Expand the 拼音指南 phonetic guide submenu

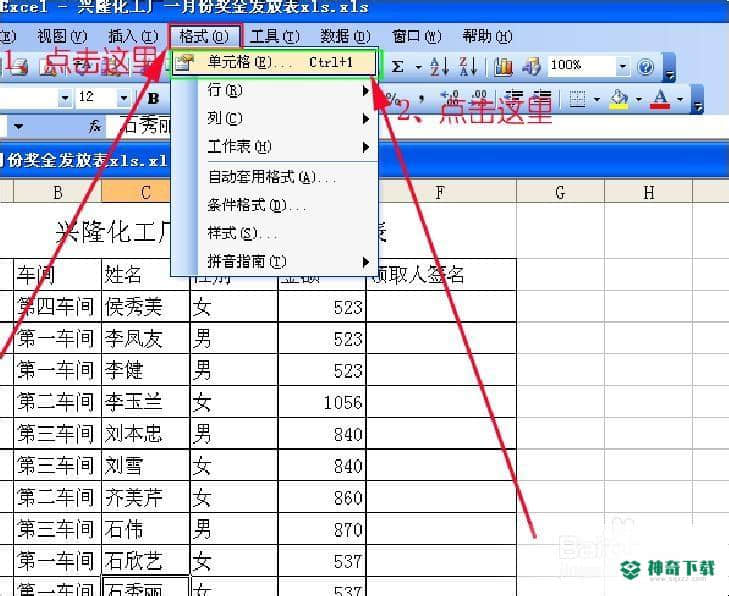pos(274,262)
